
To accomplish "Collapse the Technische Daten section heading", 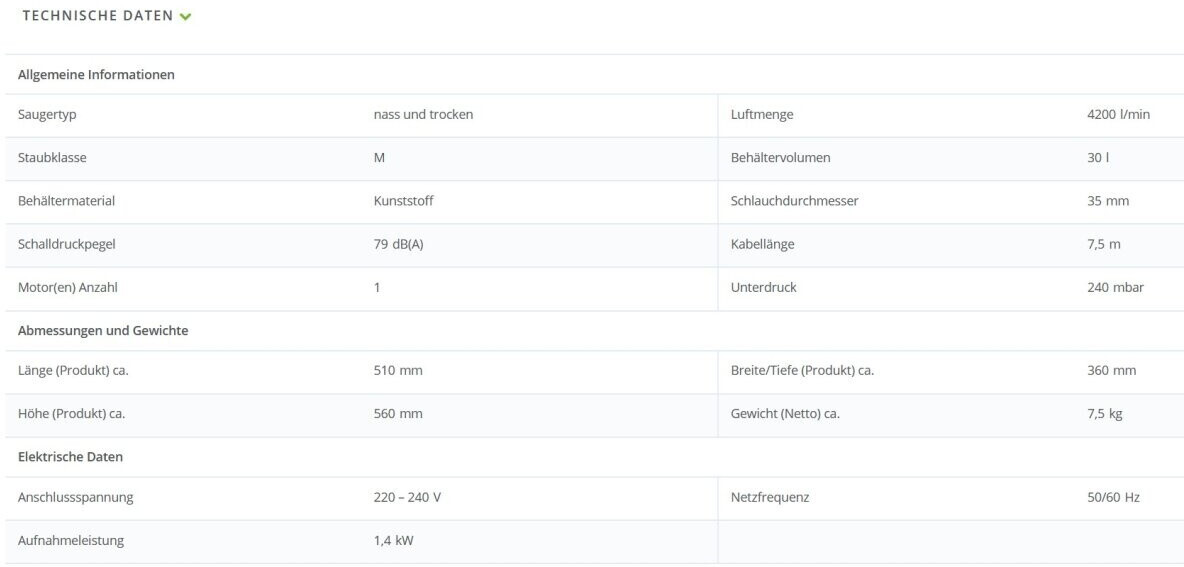I will click(x=97, y=16).
